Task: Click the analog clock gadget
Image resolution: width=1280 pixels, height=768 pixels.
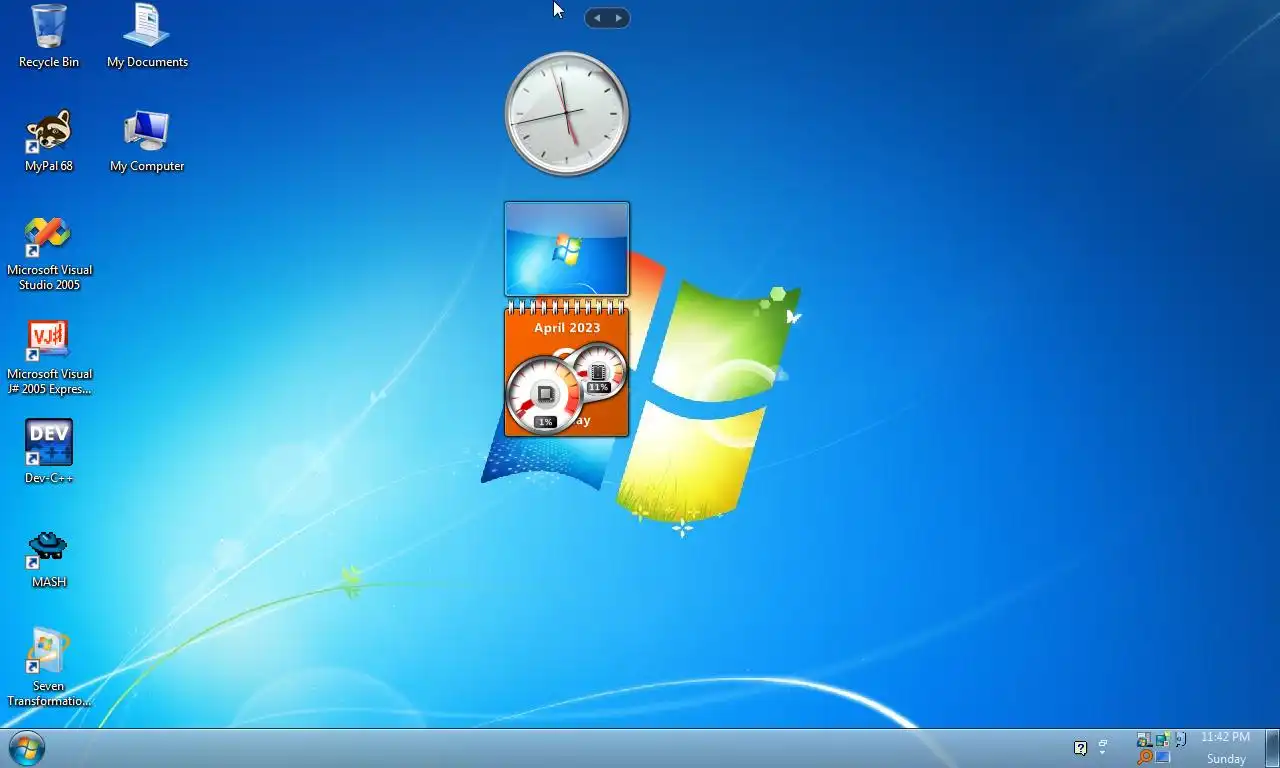Action: 567,113
